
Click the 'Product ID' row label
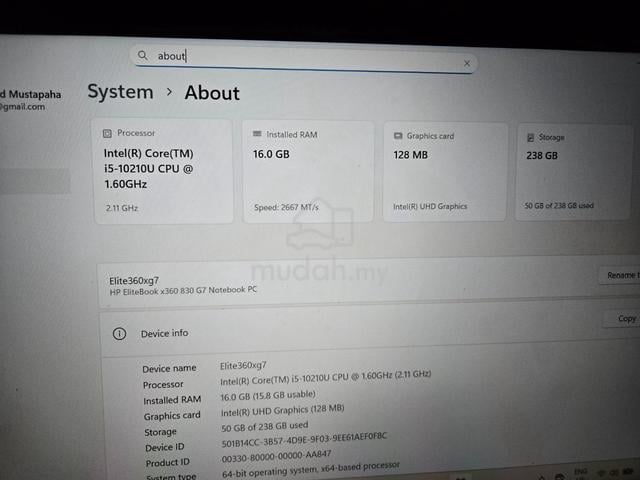(167, 463)
